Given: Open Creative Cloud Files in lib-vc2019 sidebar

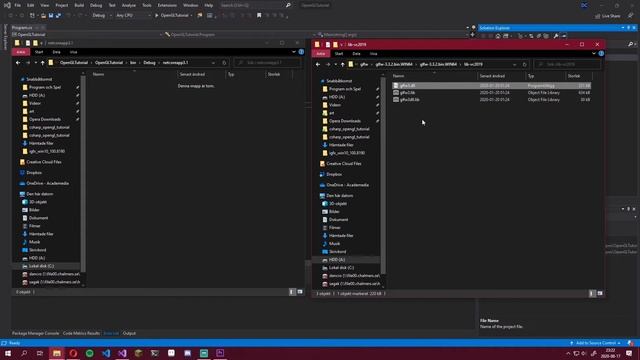Looking at the screenshot, I should 343,164.
